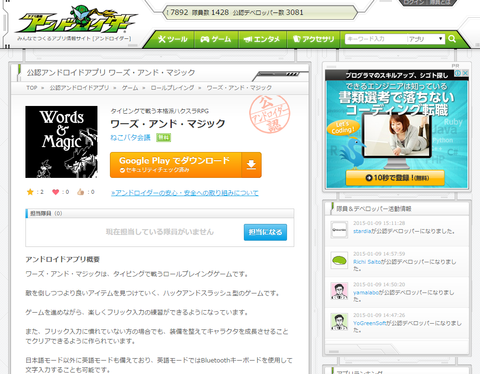Click the 隊員数 1428 counter
The height and width of the screenshot is (374, 480).
210,13
